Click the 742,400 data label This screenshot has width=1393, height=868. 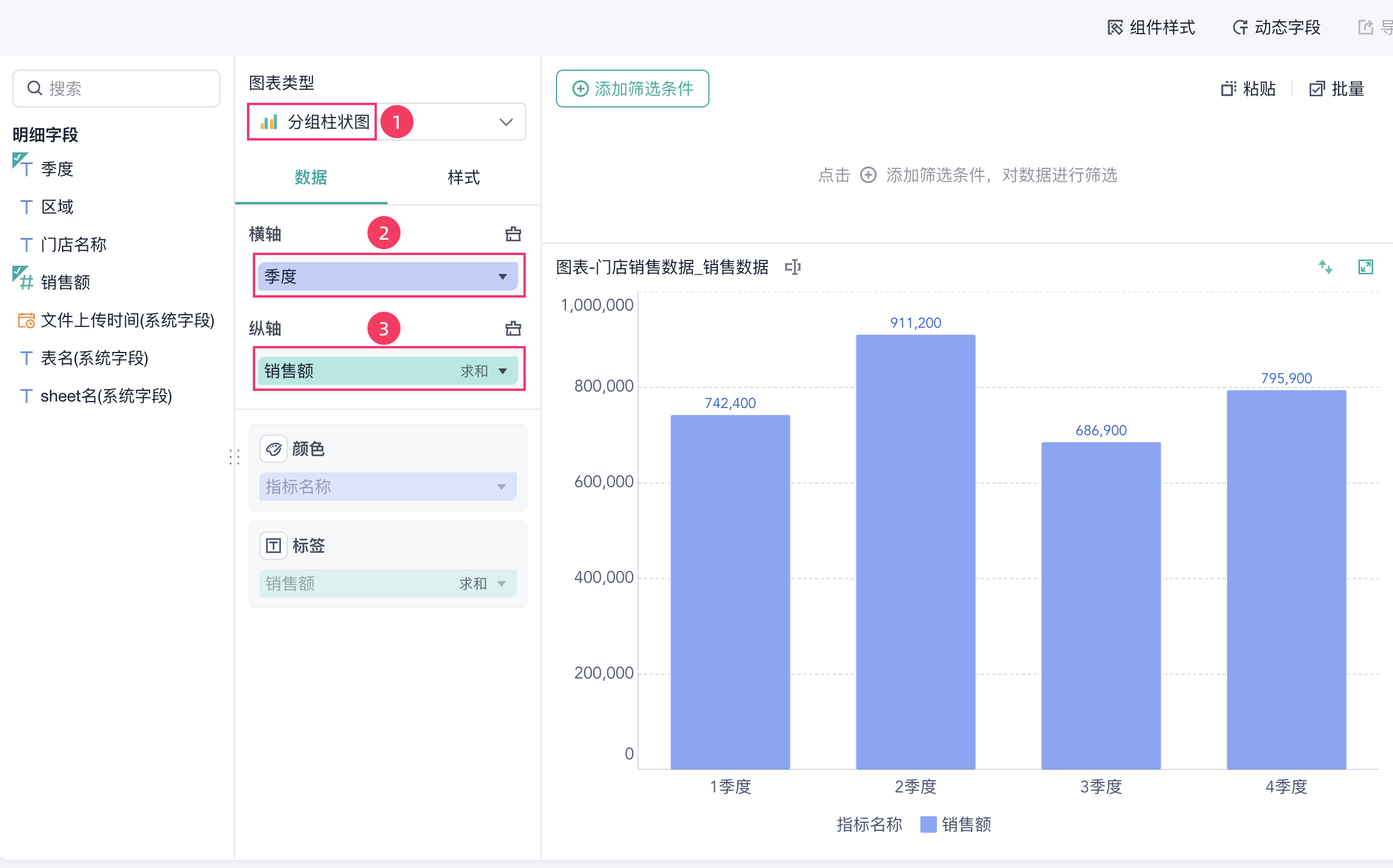(x=730, y=403)
